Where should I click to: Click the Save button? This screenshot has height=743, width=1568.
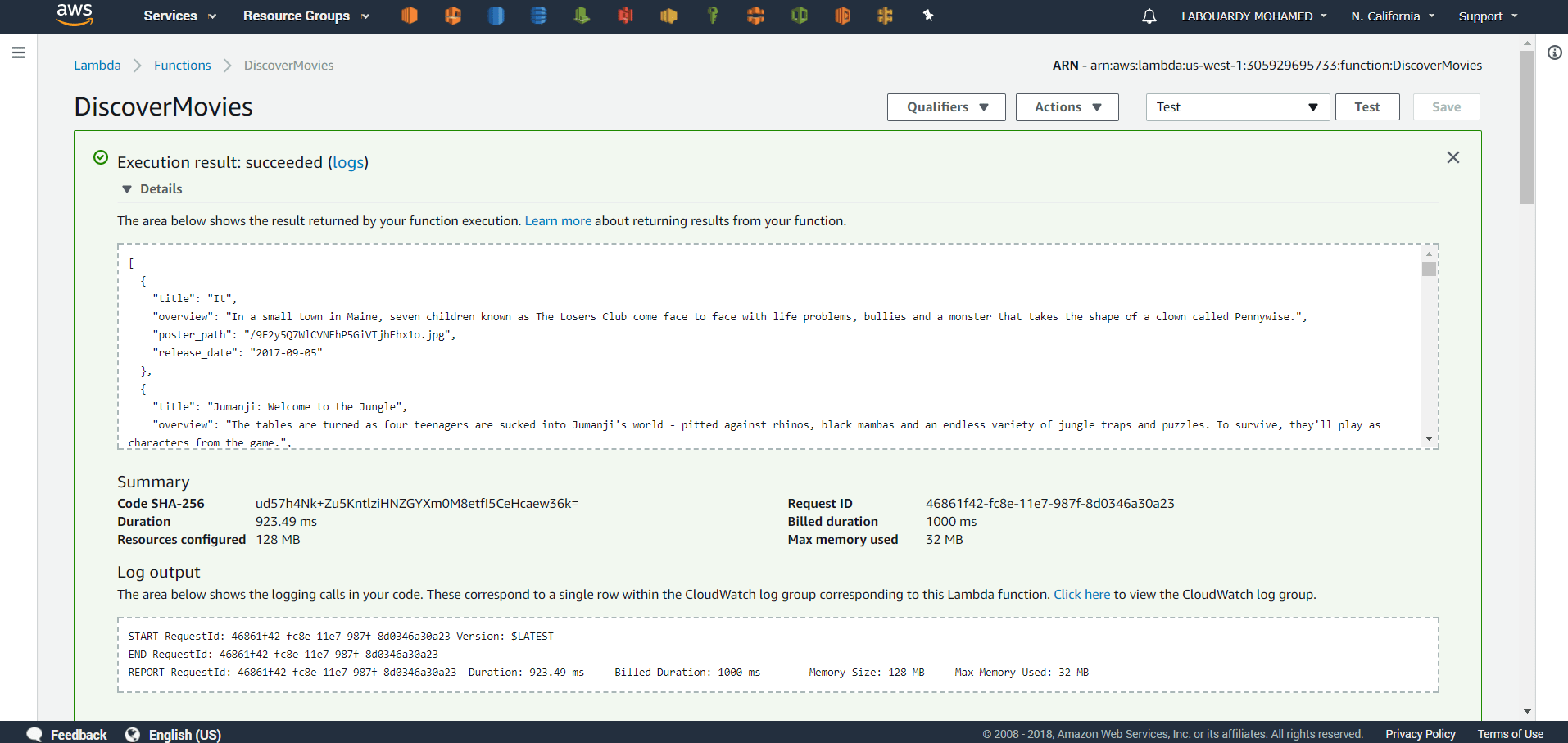1447,107
